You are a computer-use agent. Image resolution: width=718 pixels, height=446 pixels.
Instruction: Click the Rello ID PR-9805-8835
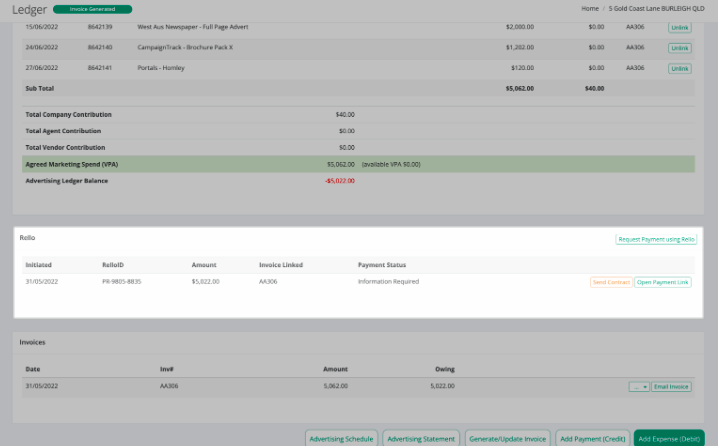[121, 282]
